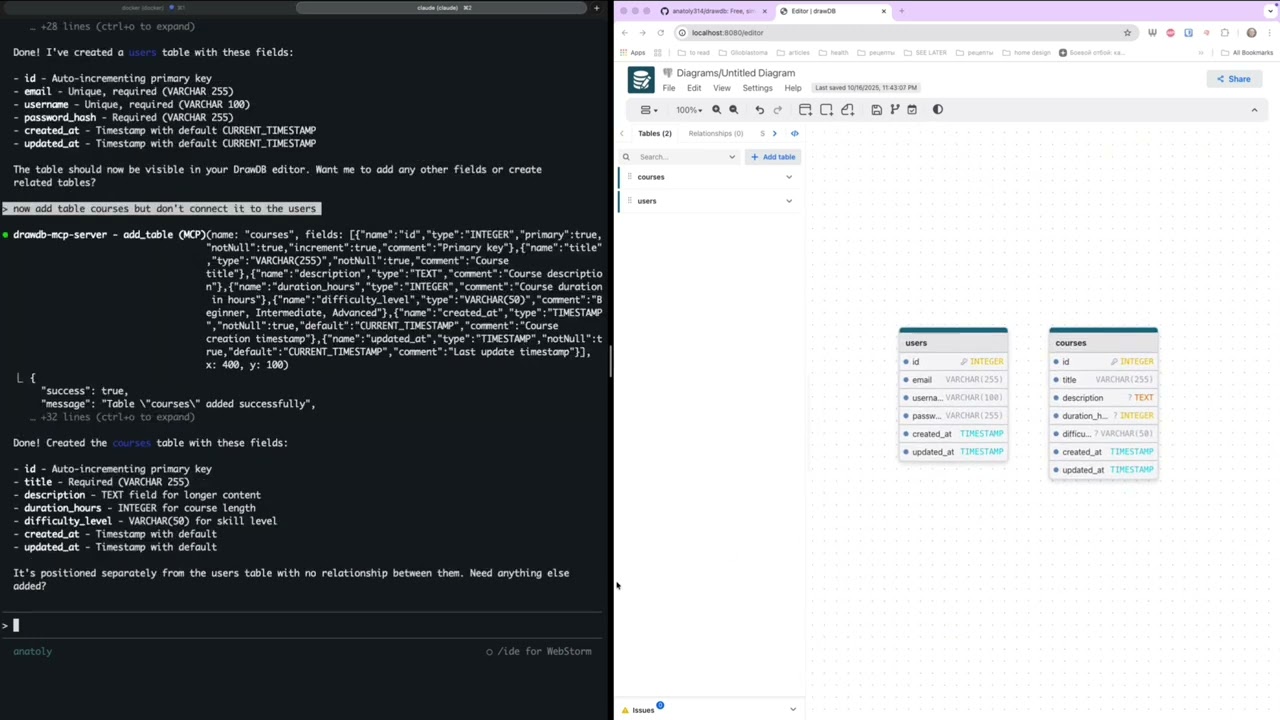Click the terminal prompt input line
Screen dimensions: 1280x720
(x=304, y=626)
